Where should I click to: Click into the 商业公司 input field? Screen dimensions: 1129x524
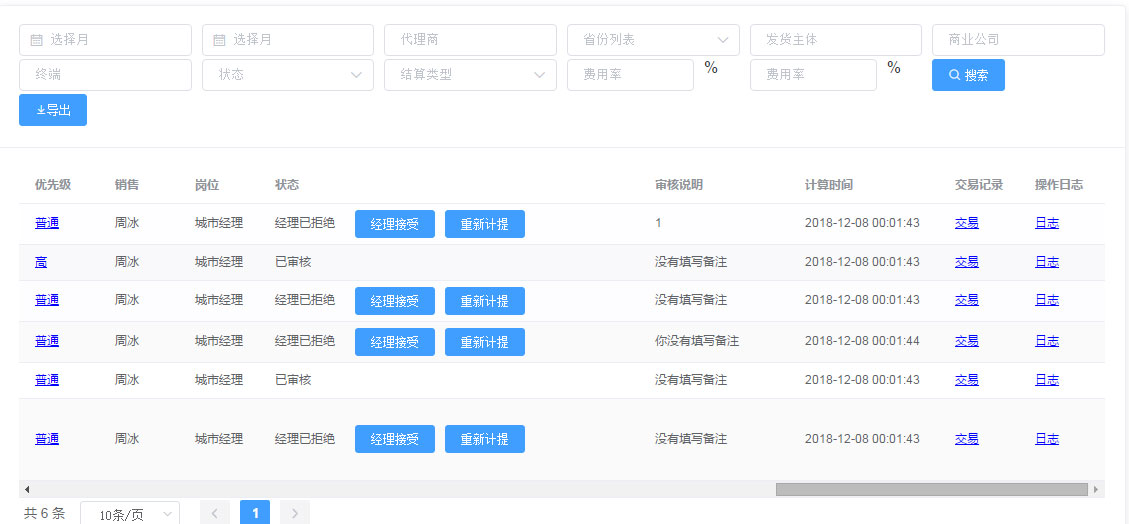click(x=1018, y=40)
